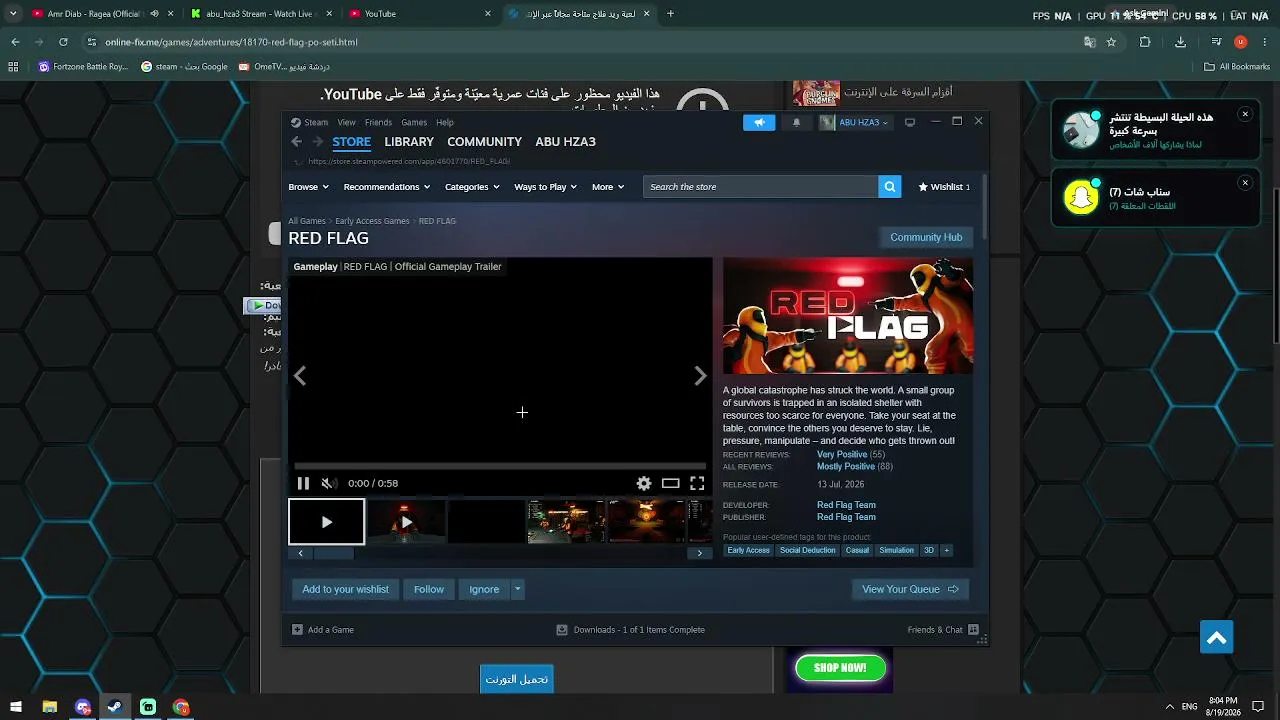
Task: Click the thumbnail strip scrollbar handle
Action: click(333, 553)
